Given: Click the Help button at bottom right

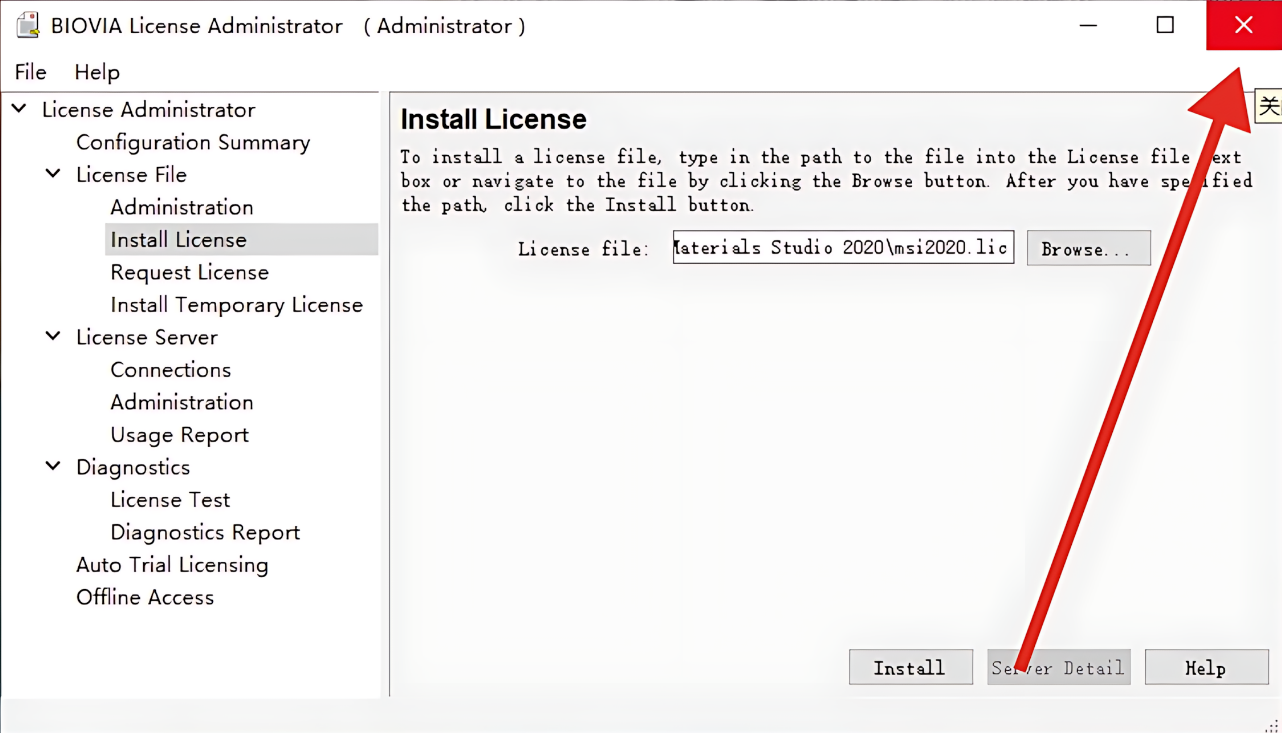Looking at the screenshot, I should 1206,667.
